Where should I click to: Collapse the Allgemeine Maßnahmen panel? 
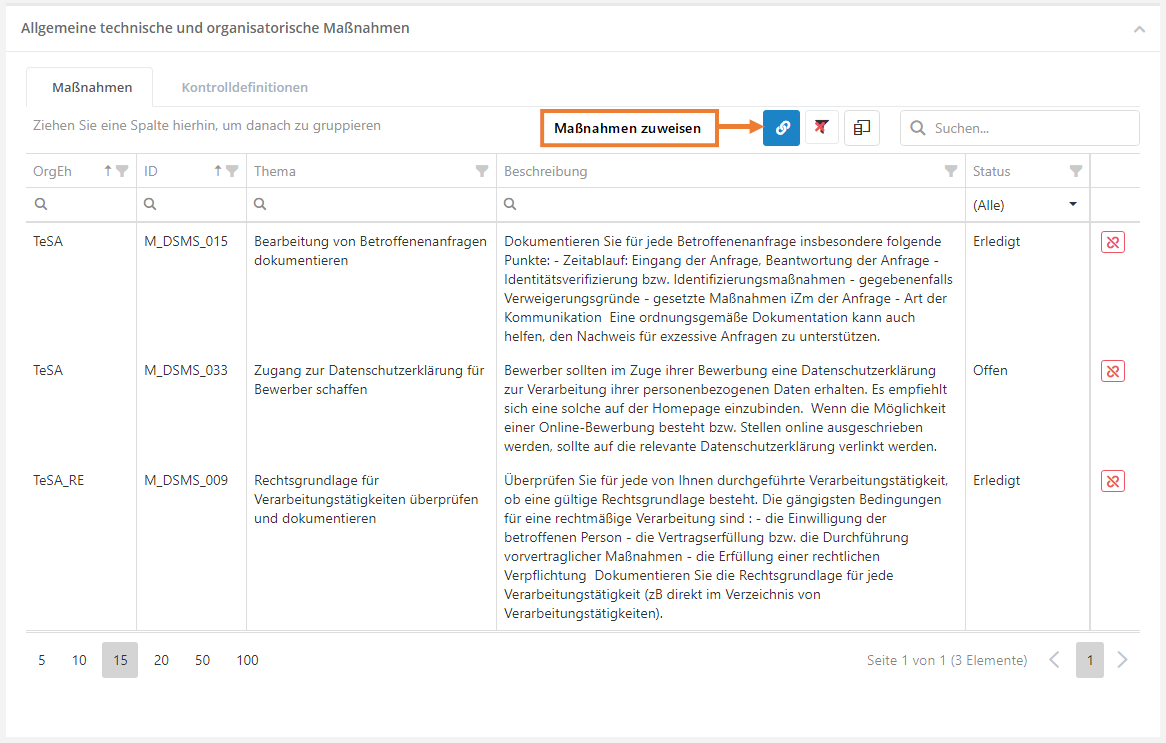tap(1139, 30)
